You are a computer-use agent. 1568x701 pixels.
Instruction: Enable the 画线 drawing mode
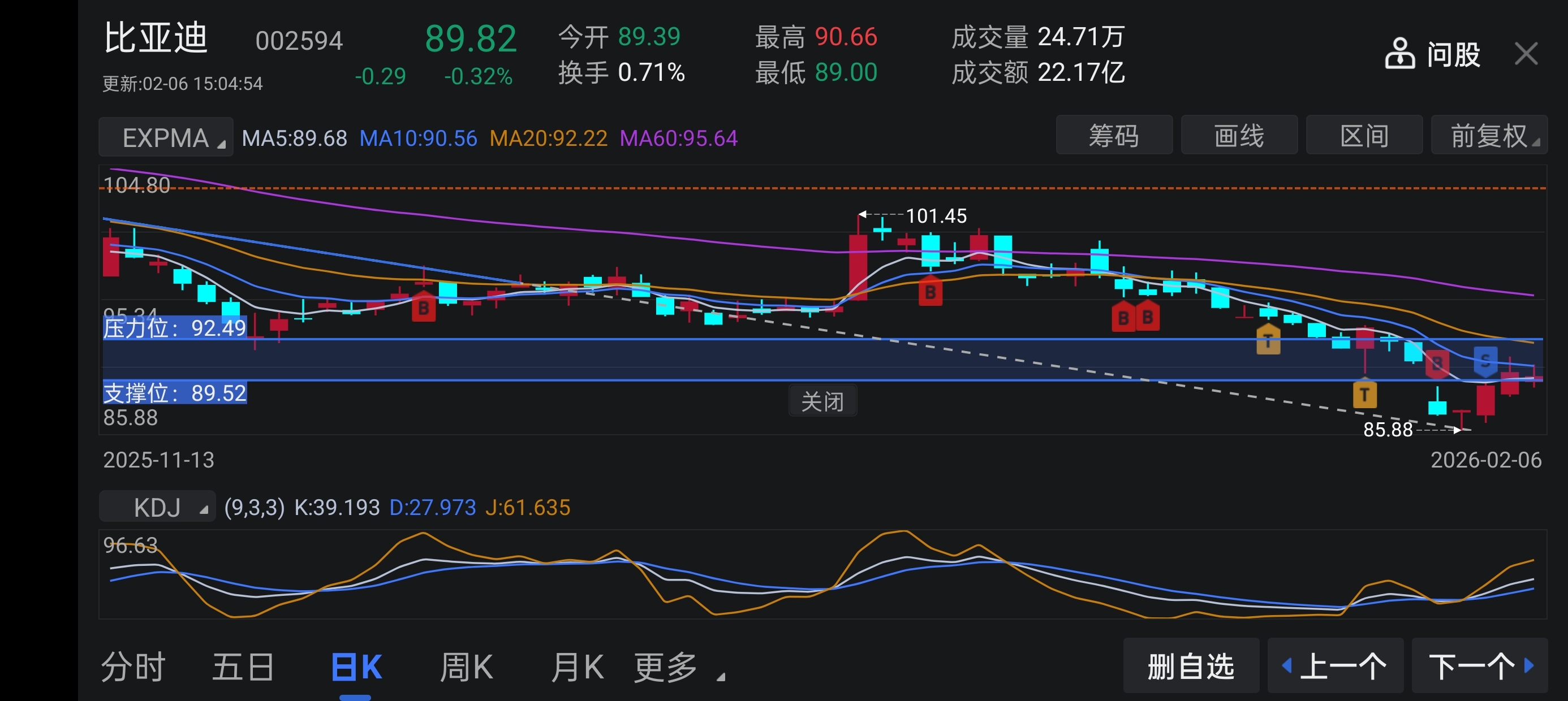(x=1239, y=135)
